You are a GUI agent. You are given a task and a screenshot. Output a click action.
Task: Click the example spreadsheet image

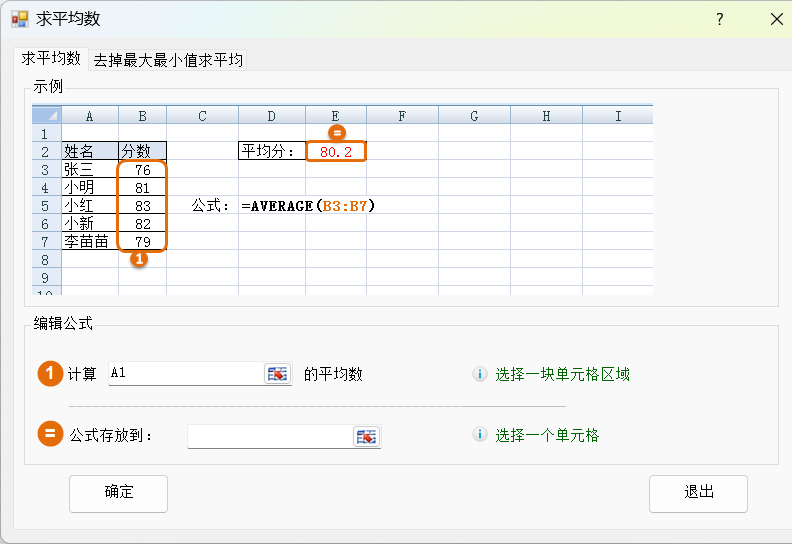342,200
